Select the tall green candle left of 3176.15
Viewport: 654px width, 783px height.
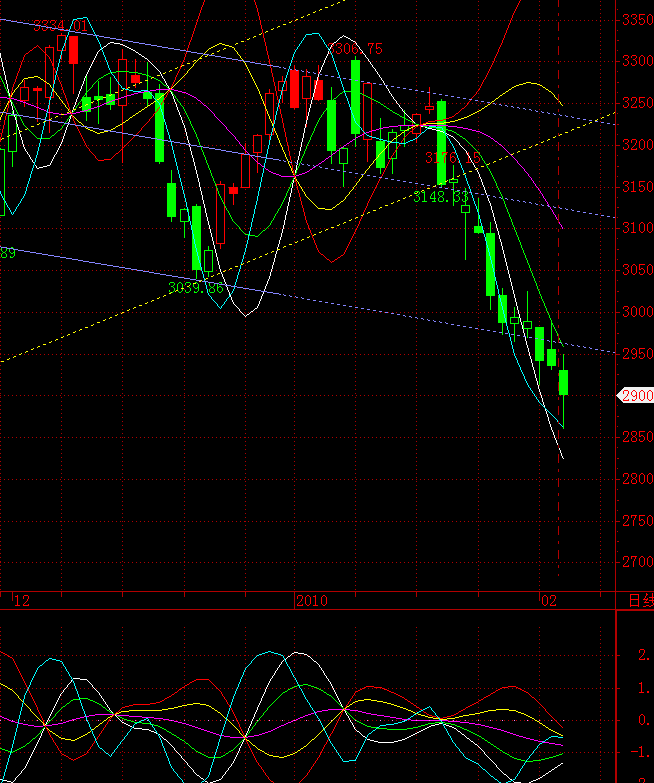coord(441,143)
